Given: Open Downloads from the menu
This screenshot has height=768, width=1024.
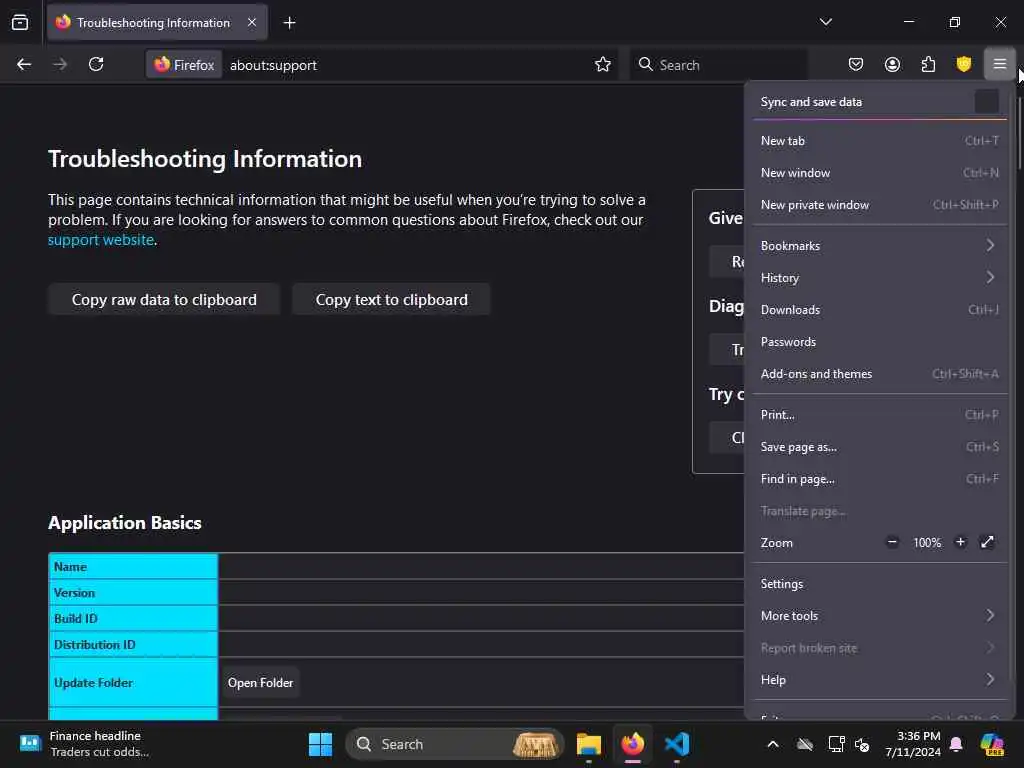Looking at the screenshot, I should 879,310.
